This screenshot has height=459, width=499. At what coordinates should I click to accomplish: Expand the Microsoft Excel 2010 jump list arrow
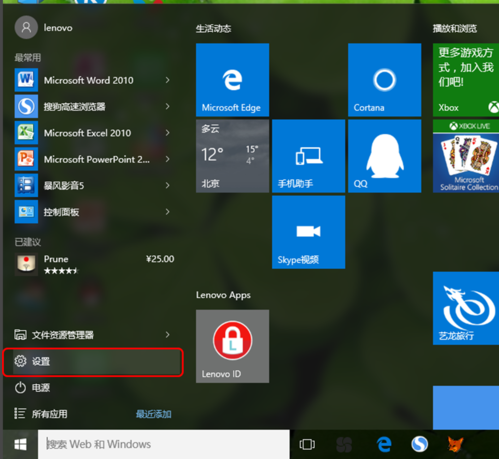[168, 133]
